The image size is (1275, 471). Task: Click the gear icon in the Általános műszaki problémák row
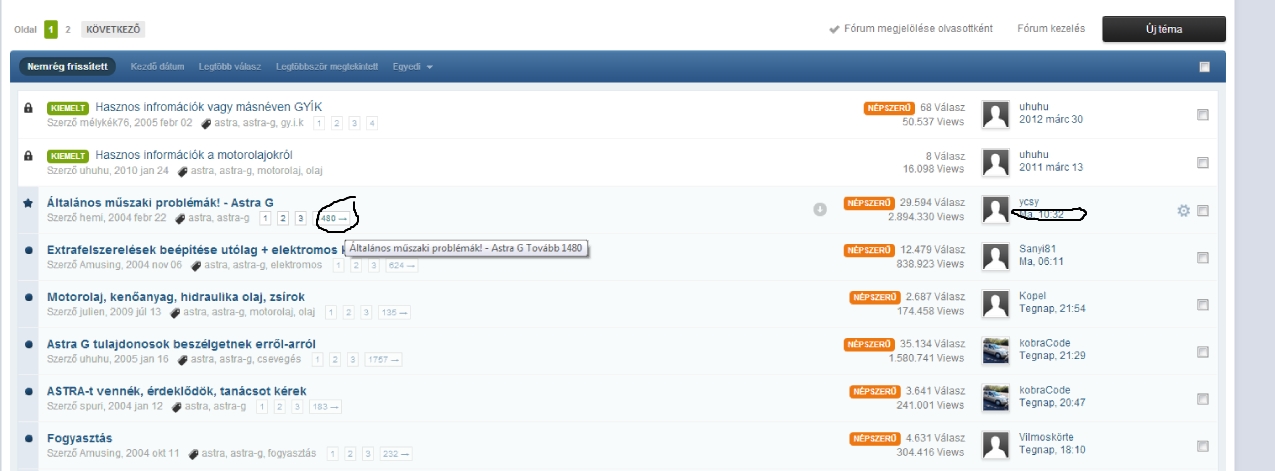coord(1184,211)
